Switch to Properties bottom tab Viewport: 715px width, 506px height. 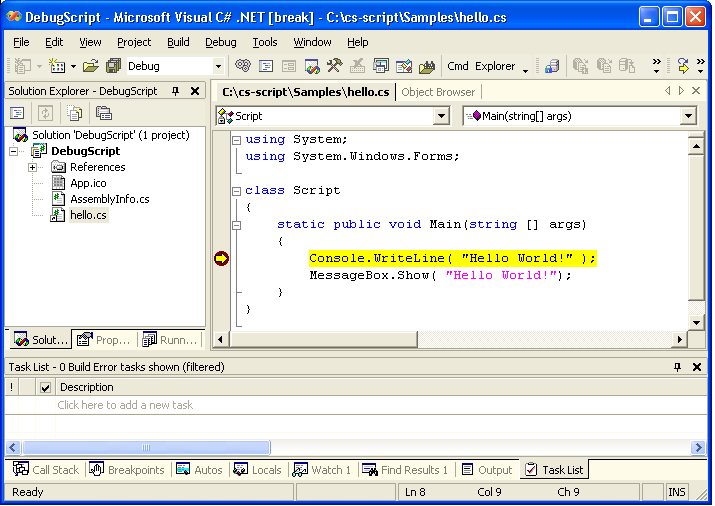click(x=104, y=340)
